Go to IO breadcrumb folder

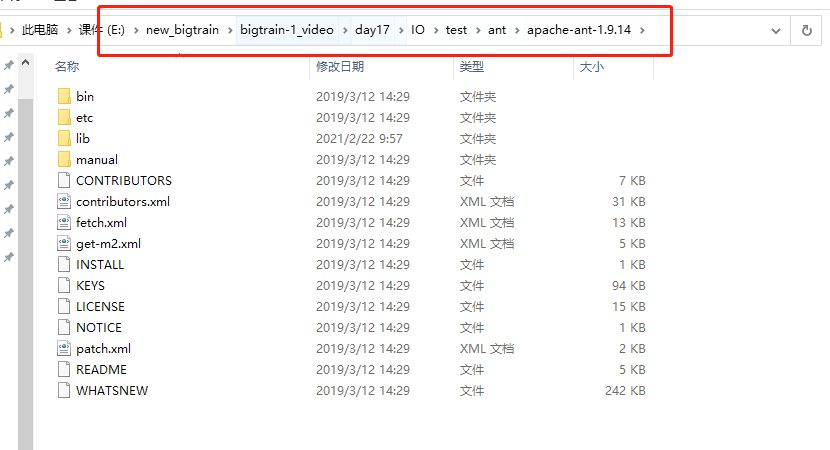coord(418,30)
